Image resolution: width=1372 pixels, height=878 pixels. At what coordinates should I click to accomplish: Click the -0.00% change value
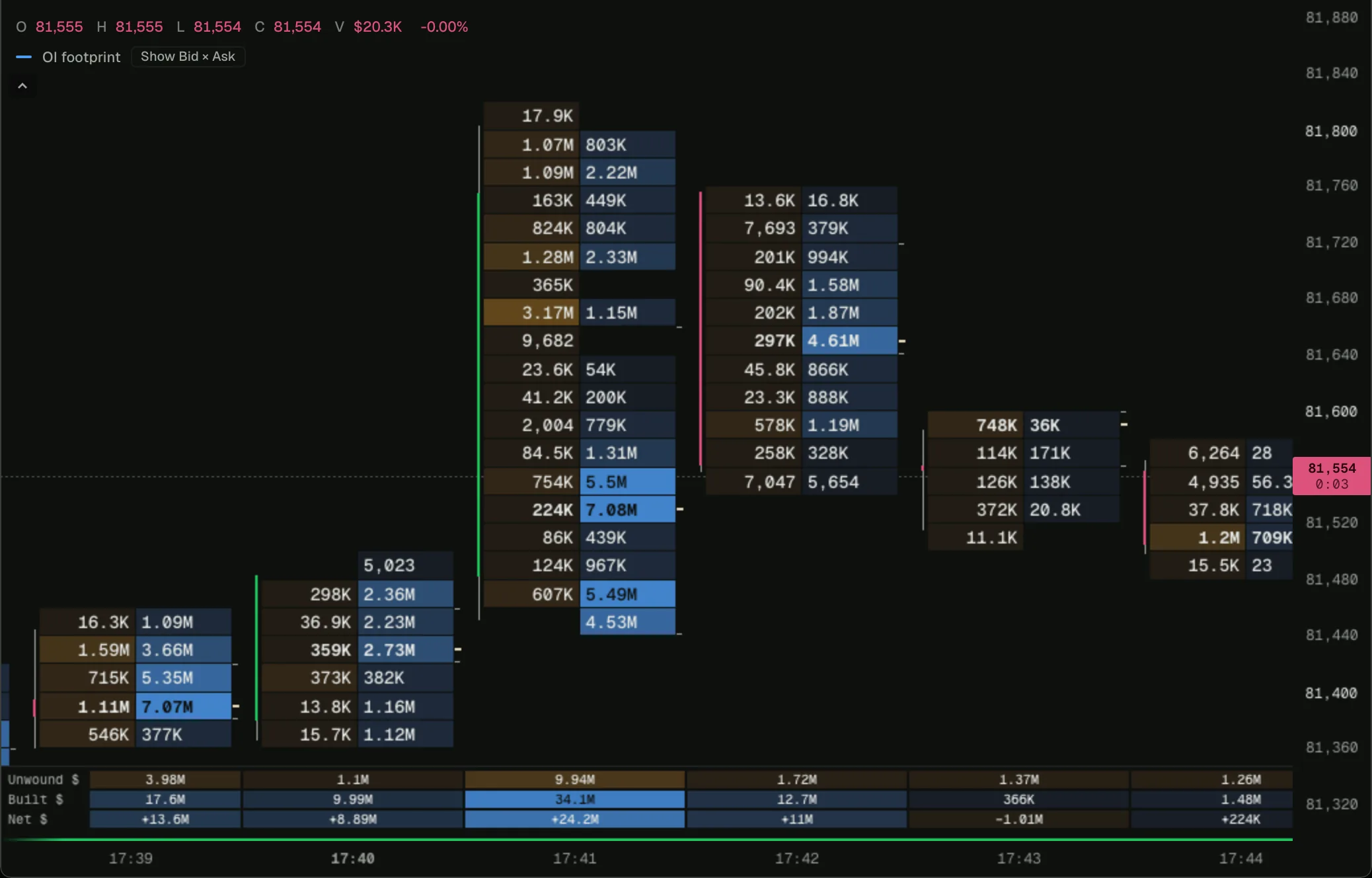[444, 27]
